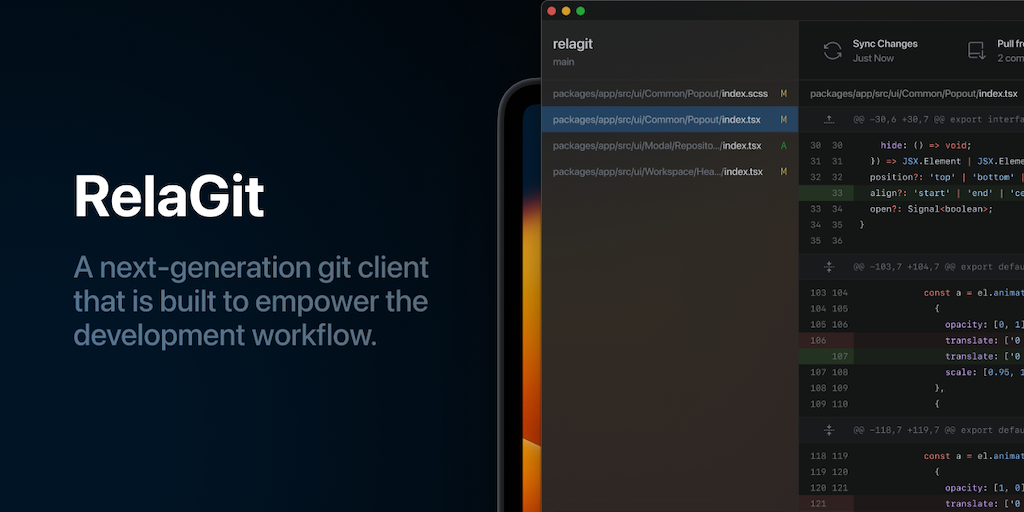Click the Sync Changes circular arrows icon

pos(832,51)
